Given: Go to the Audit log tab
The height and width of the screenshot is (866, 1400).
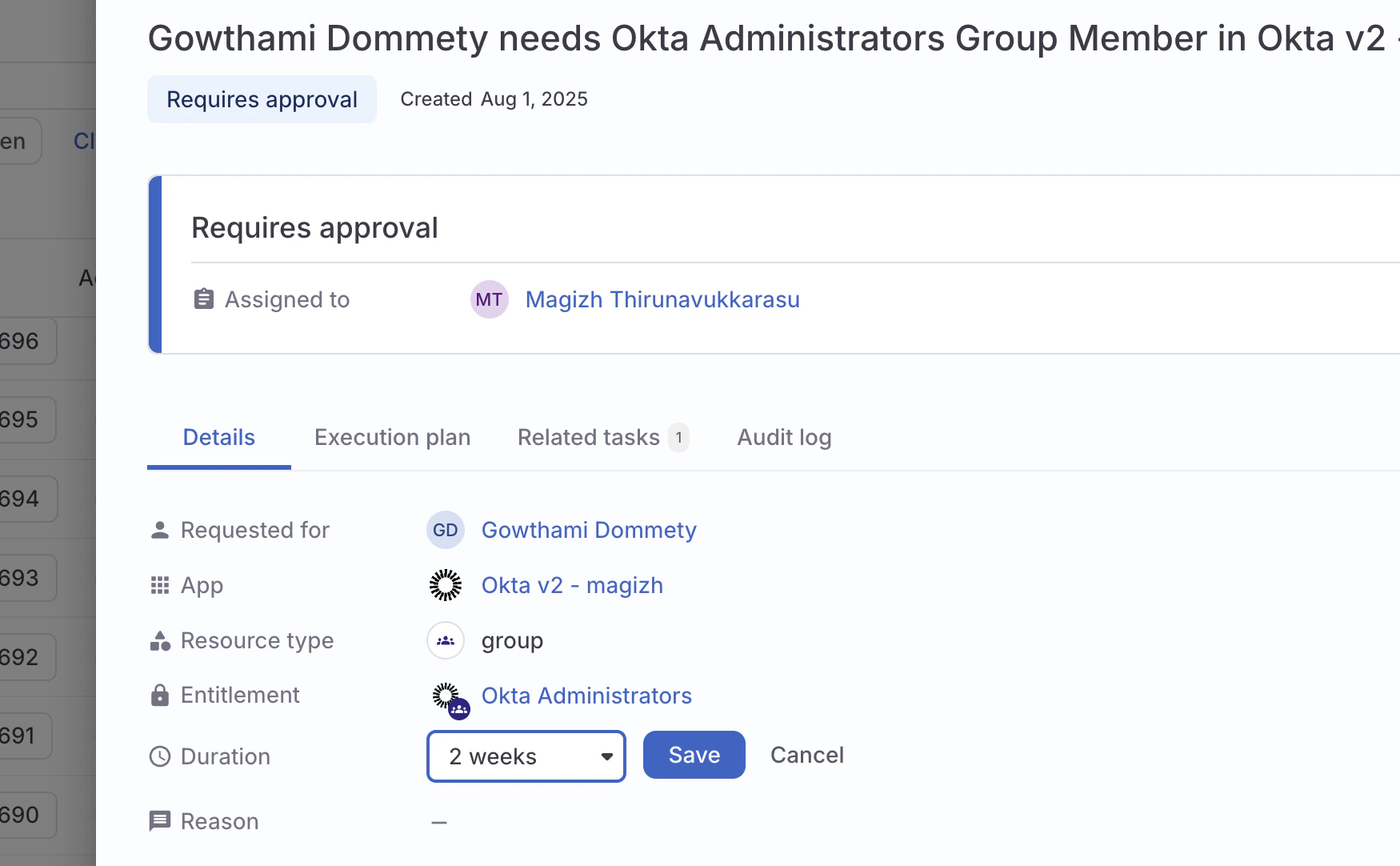Looking at the screenshot, I should [x=784, y=438].
